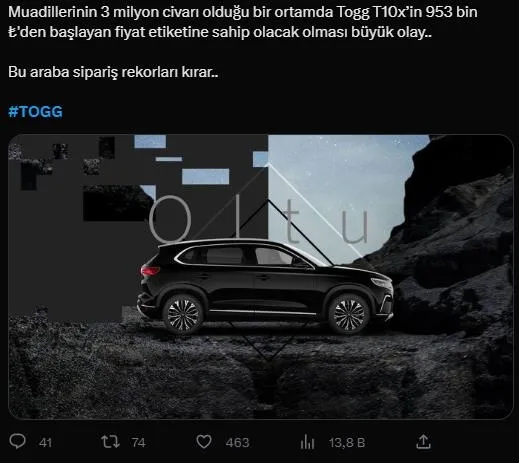Open the #TOGG hashtag link
Viewport: 519px width, 463px height.
click(x=35, y=112)
